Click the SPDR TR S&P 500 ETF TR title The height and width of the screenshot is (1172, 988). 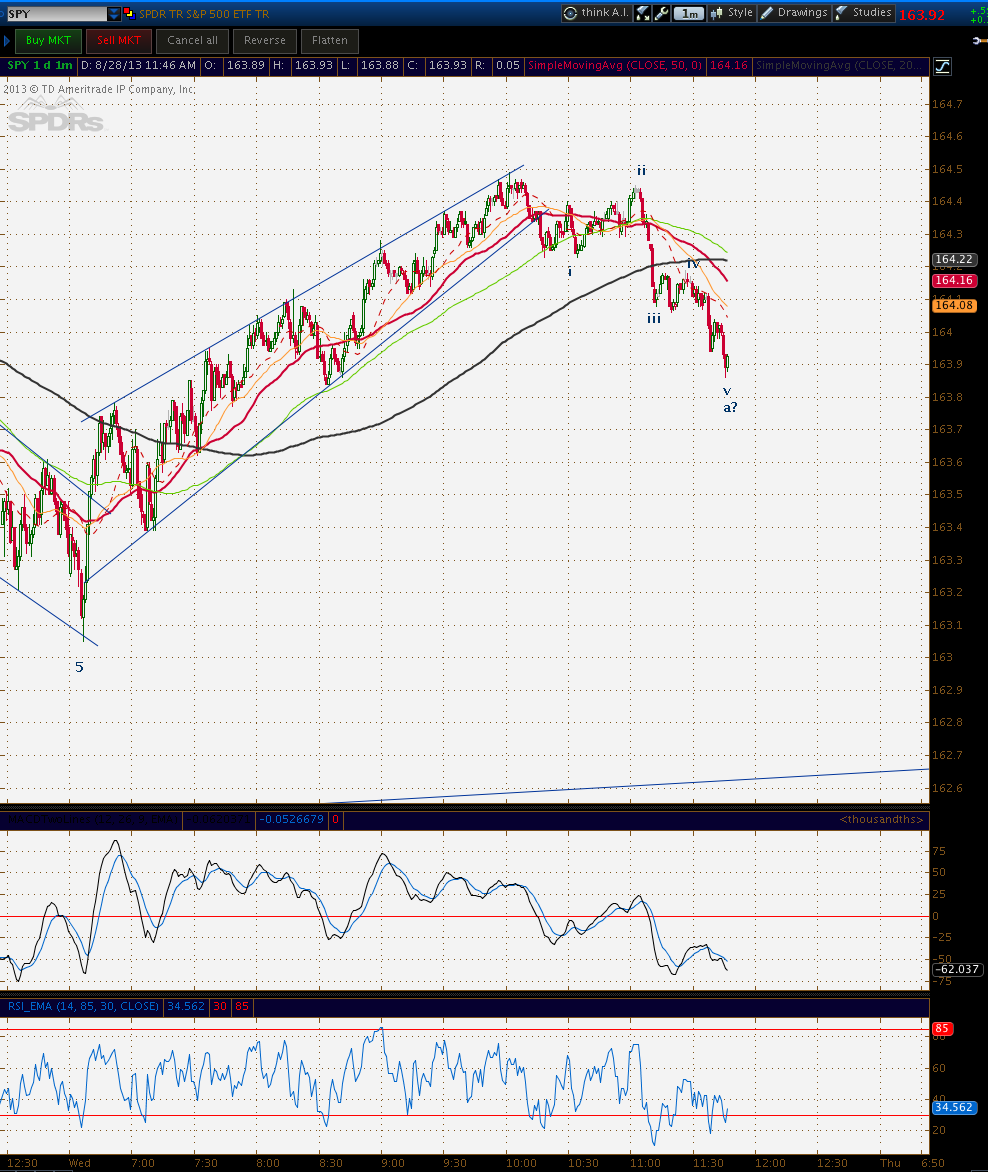click(203, 13)
